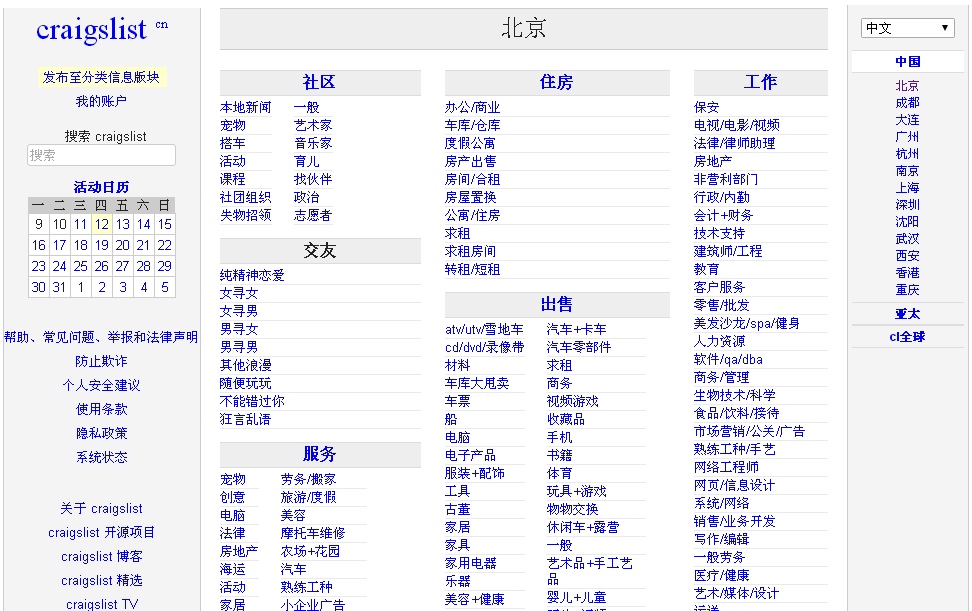Screen dimensions: 972x611
Task: Open craigslist 精选 link
Action: pos(102,581)
